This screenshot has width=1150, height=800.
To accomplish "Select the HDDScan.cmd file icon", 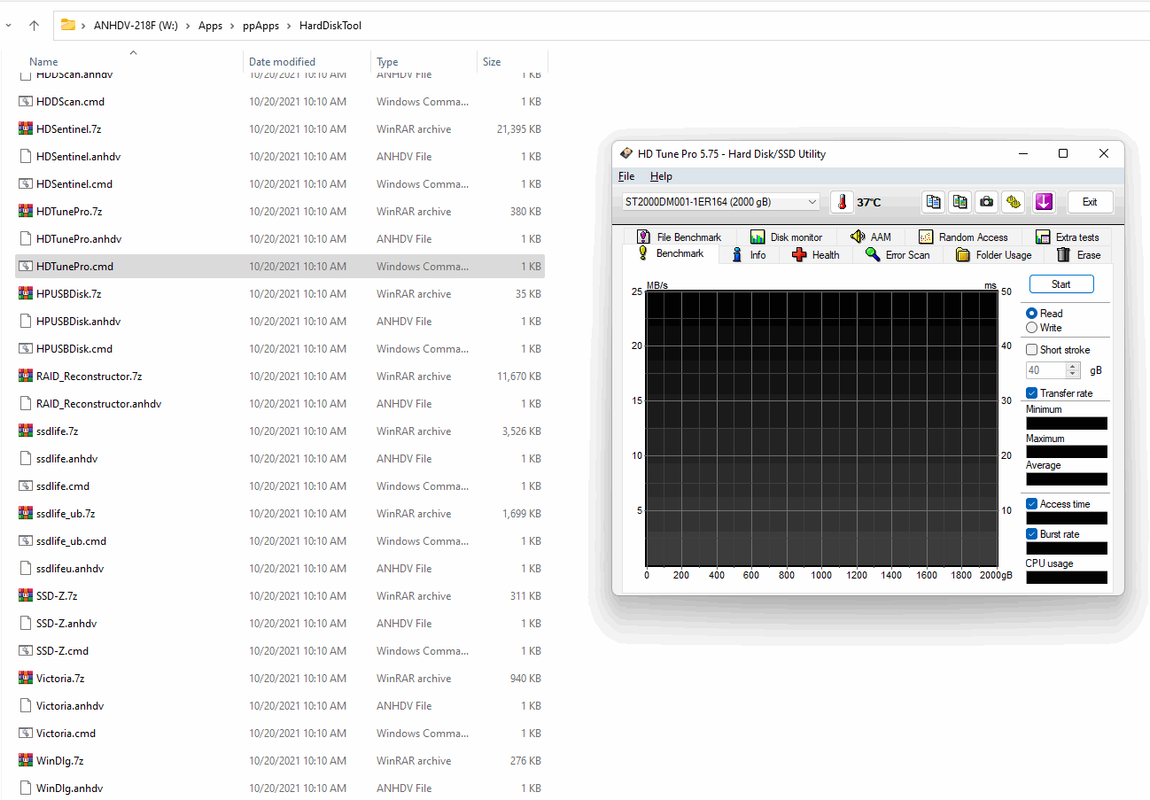I will coord(25,101).
